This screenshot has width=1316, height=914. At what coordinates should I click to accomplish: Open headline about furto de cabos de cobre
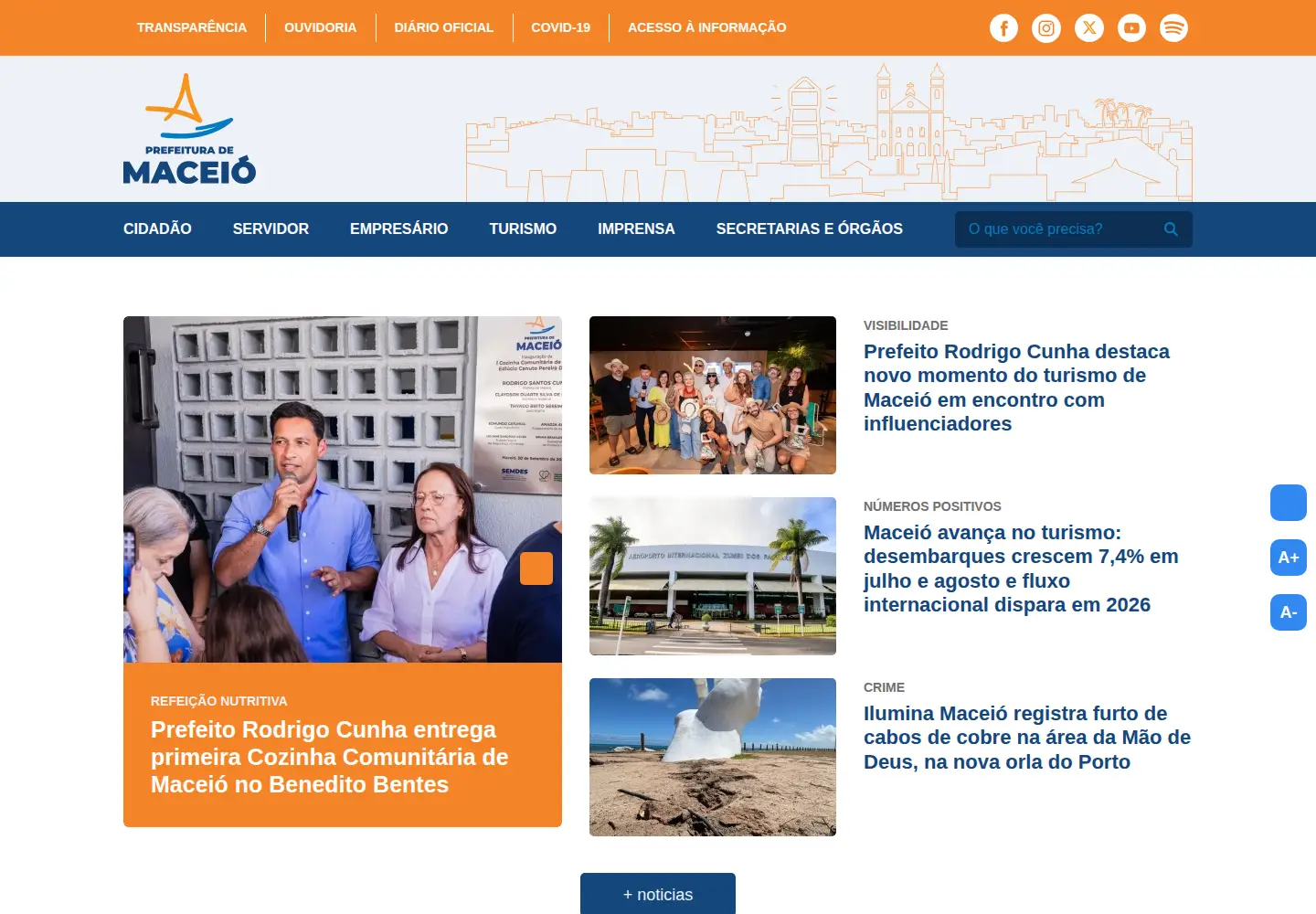(1027, 738)
